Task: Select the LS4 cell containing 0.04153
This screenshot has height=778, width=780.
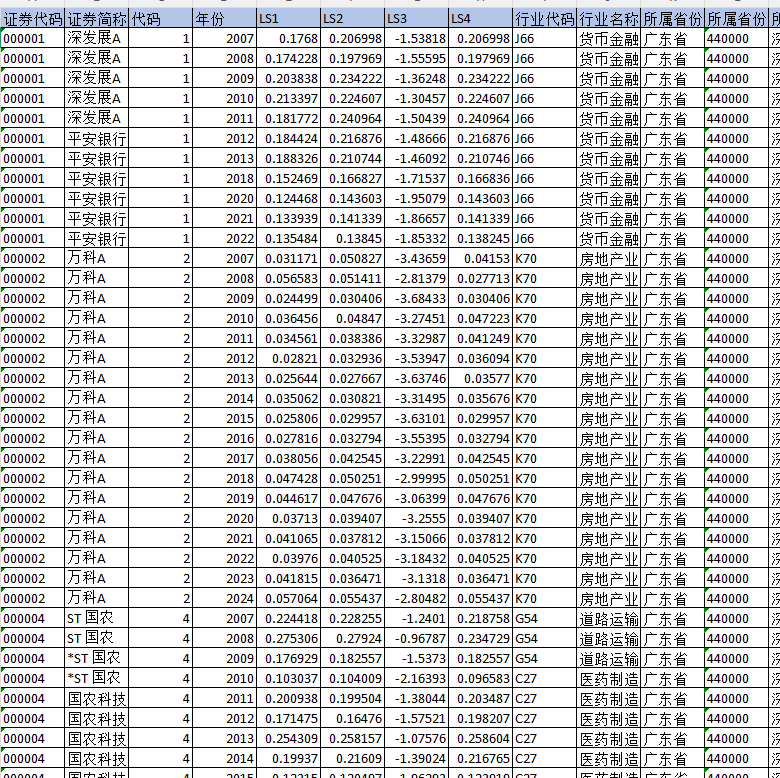Action: pyautogui.click(x=480, y=259)
